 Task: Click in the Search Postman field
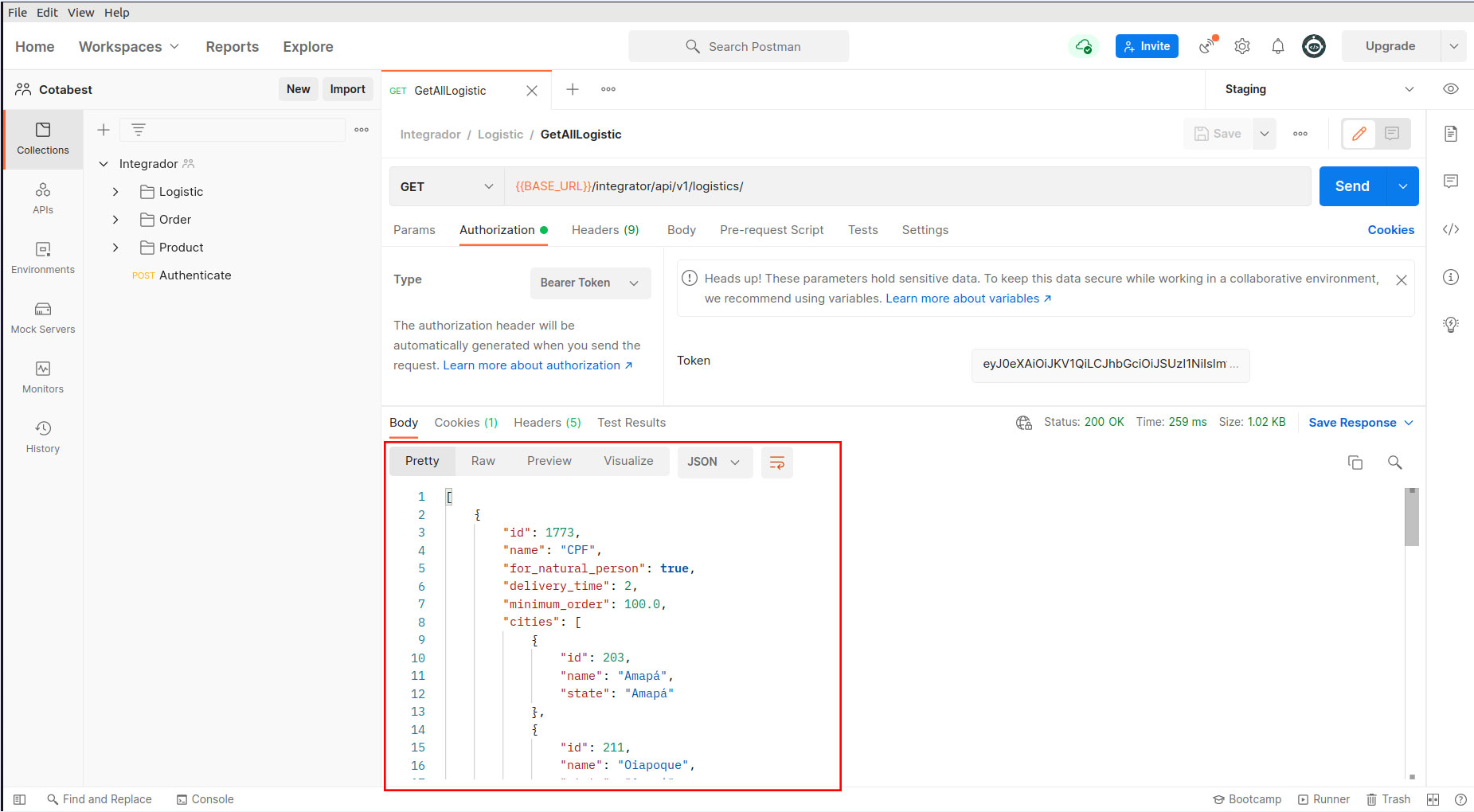coord(739,46)
